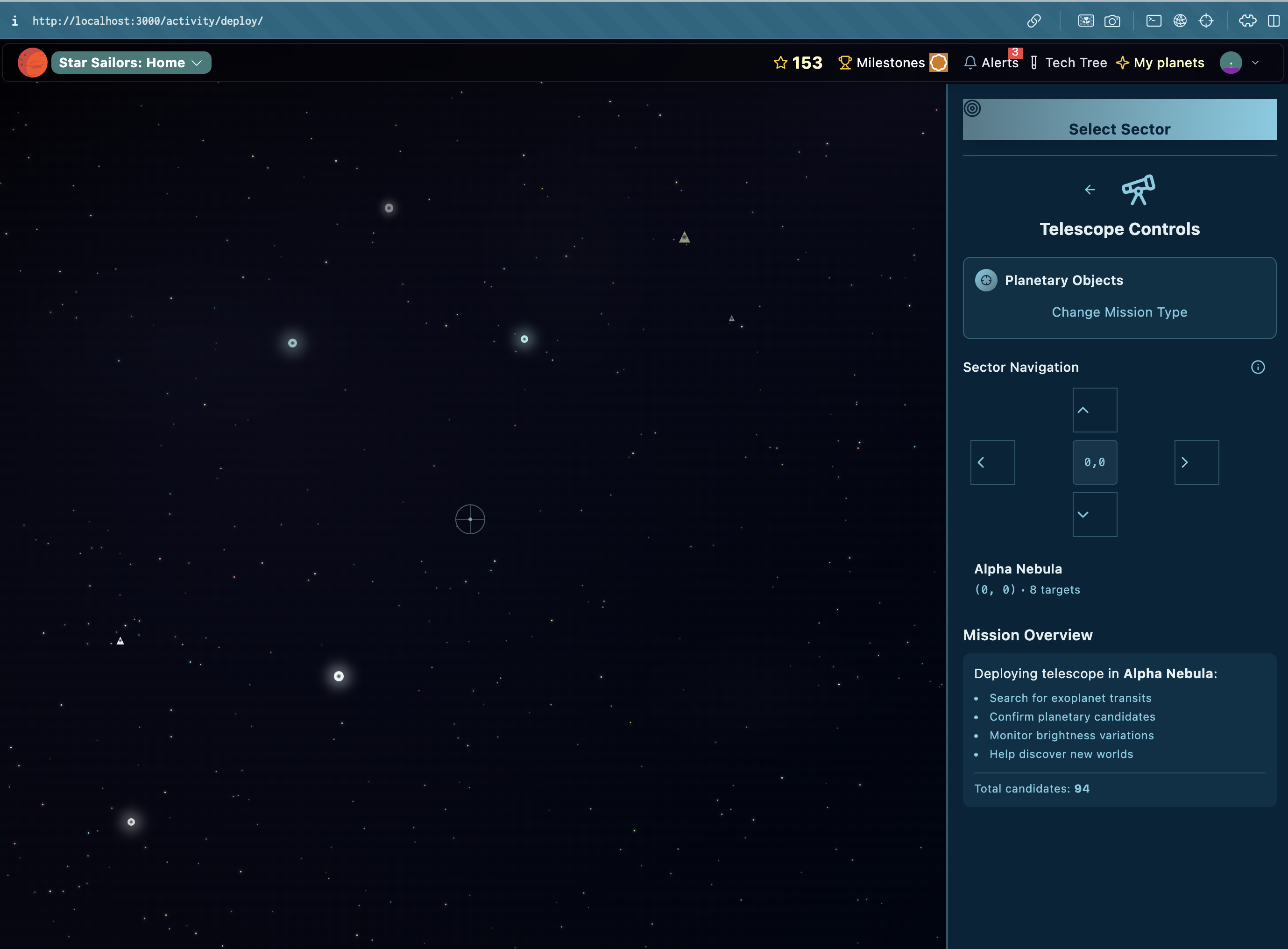Open the Star Sailors: Home dropdown

pos(131,63)
